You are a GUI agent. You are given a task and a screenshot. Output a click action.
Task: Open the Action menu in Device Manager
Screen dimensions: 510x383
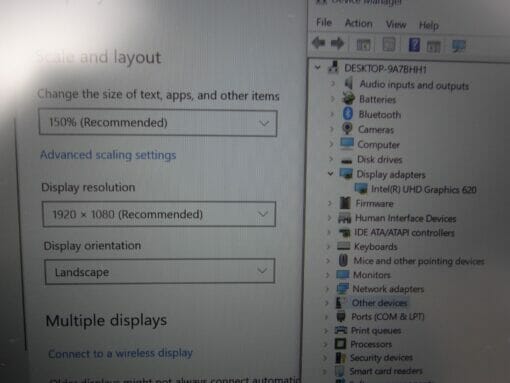click(359, 23)
